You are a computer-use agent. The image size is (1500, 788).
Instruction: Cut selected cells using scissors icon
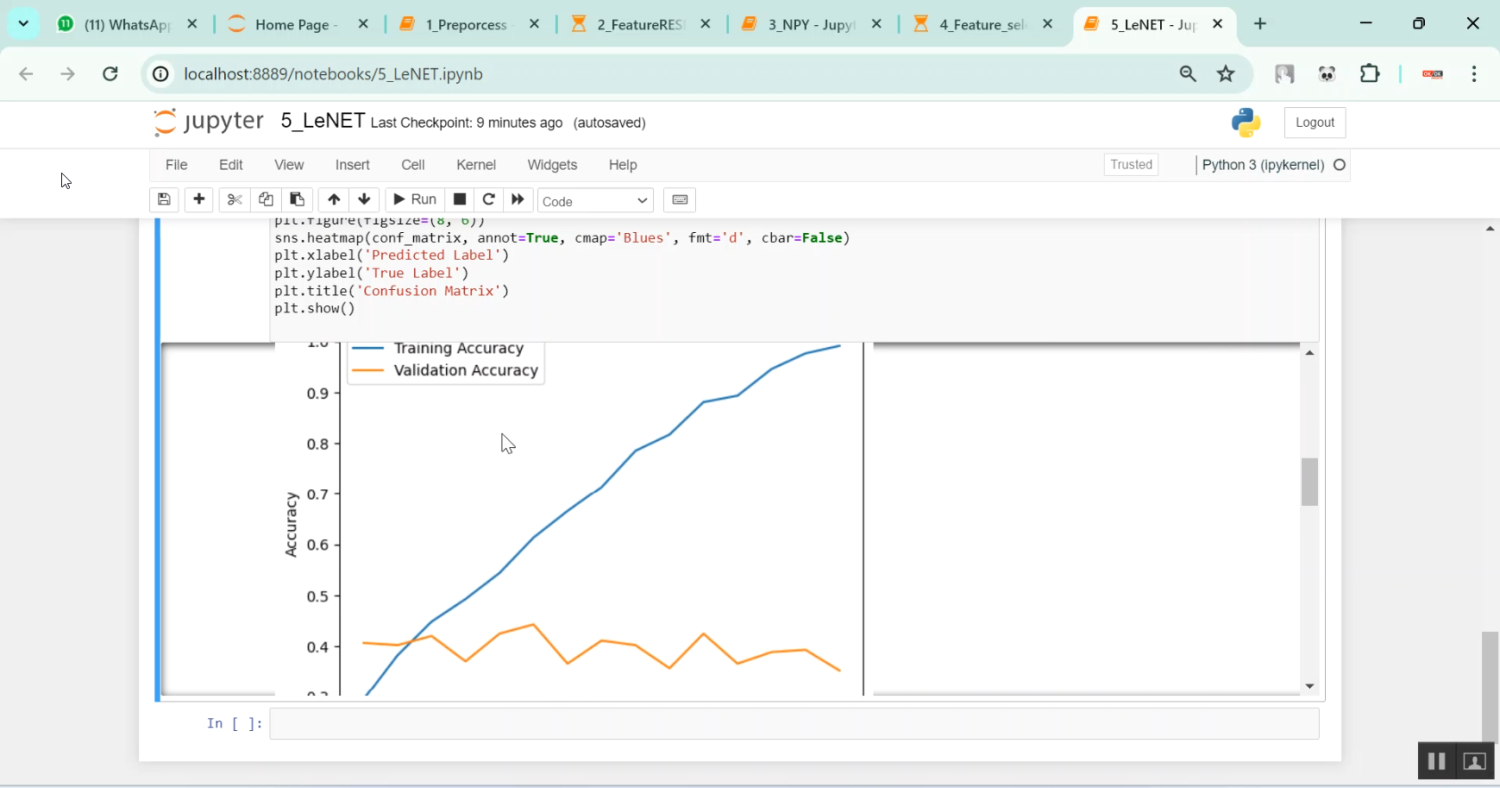point(234,200)
